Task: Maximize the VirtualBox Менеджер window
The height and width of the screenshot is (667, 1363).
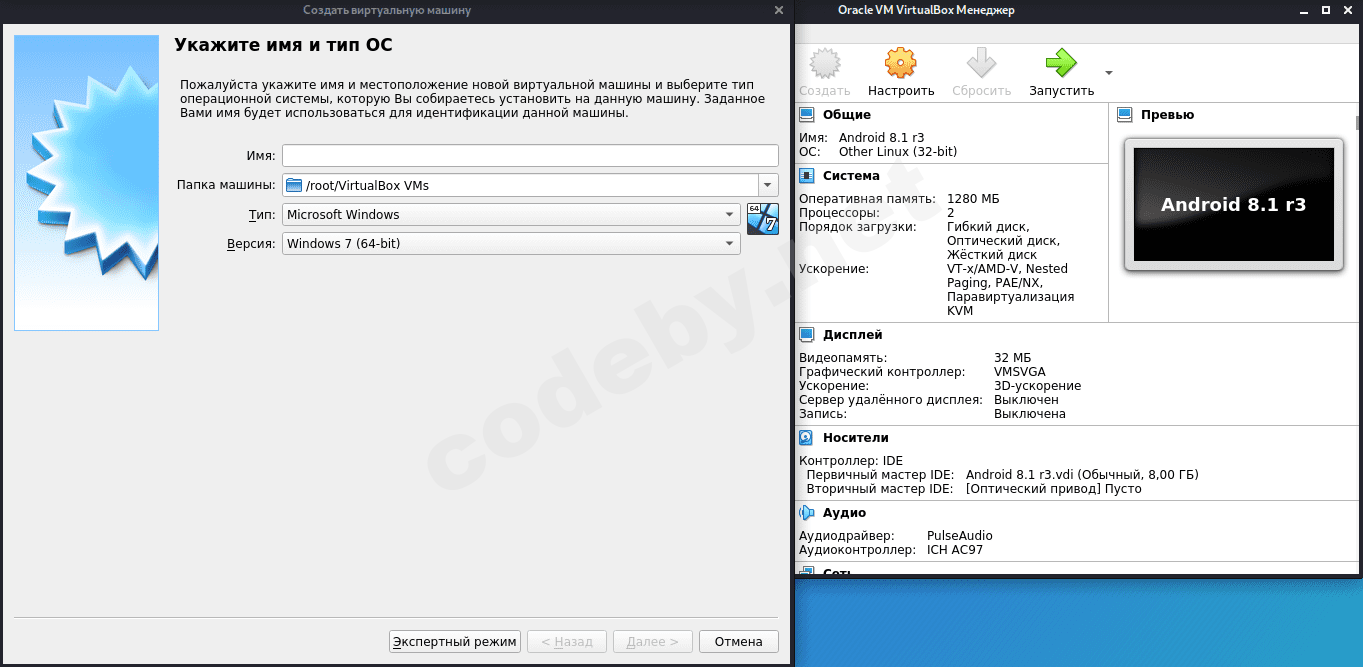Action: (x=1326, y=10)
